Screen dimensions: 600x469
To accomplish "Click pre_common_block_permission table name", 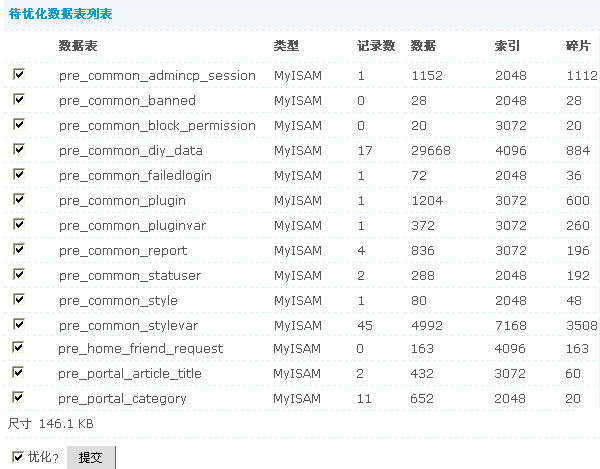I will pyautogui.click(x=157, y=125).
